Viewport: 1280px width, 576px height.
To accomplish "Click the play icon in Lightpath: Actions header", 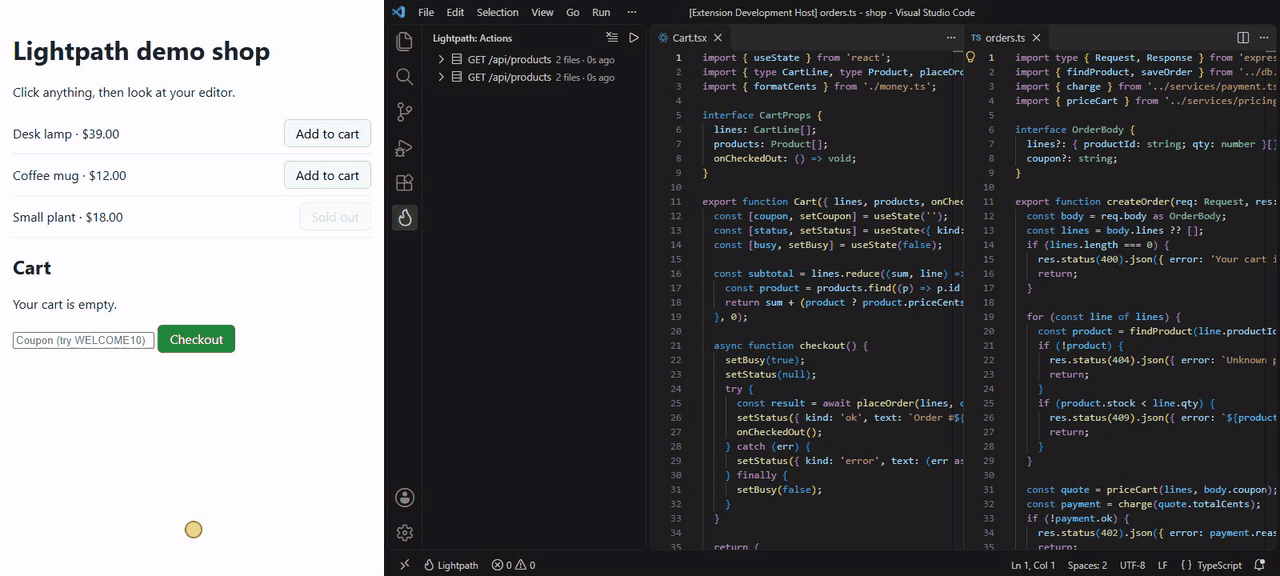I will pyautogui.click(x=634, y=38).
